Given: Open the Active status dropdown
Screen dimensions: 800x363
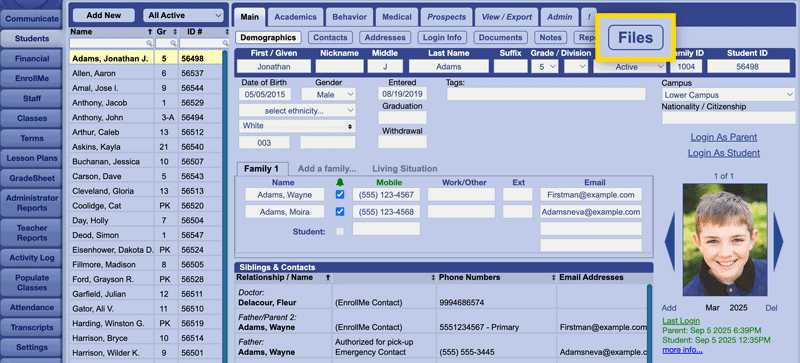Looking at the screenshot, I should 631,67.
